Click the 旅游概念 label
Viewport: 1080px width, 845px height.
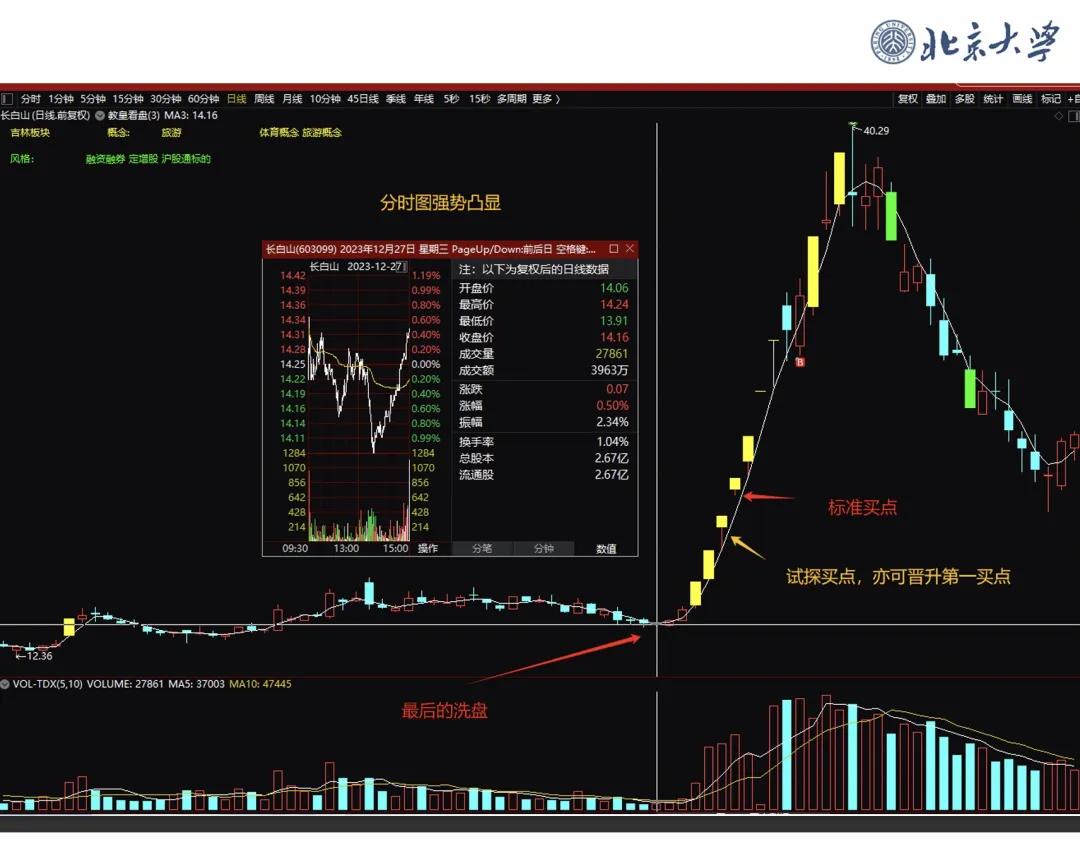(322, 133)
